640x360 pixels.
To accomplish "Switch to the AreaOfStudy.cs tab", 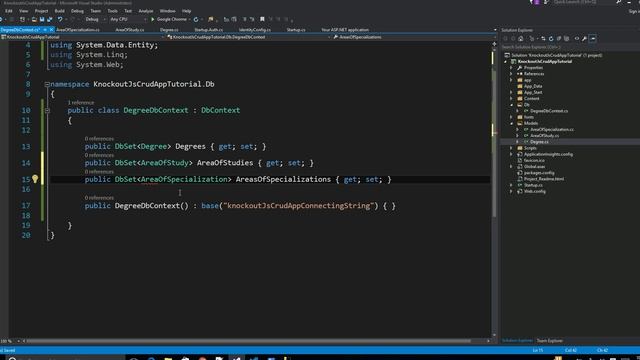I will pos(130,30).
